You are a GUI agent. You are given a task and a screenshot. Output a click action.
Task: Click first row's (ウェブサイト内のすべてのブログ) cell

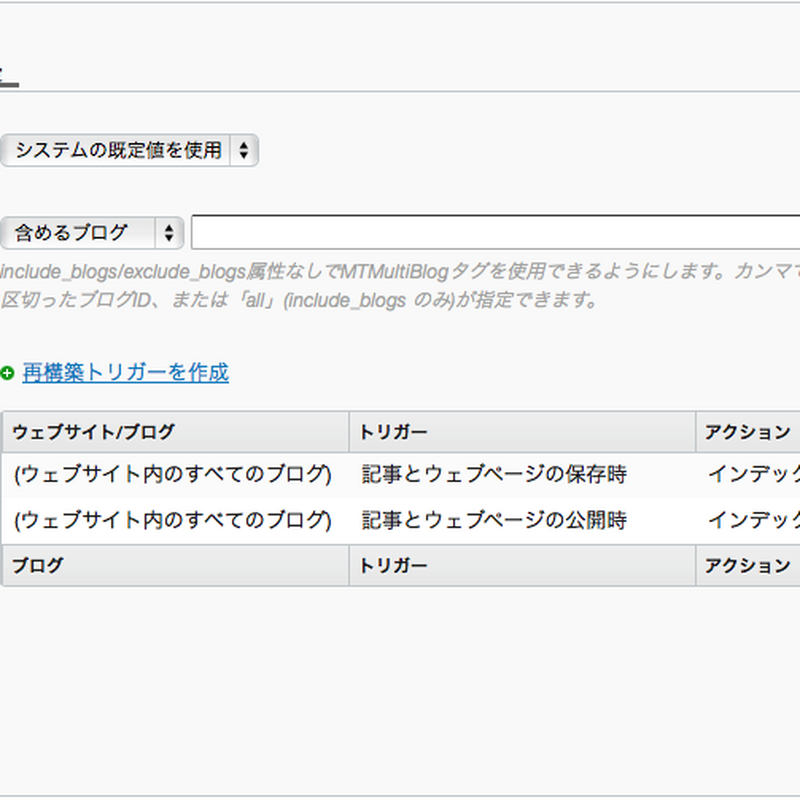point(172,475)
